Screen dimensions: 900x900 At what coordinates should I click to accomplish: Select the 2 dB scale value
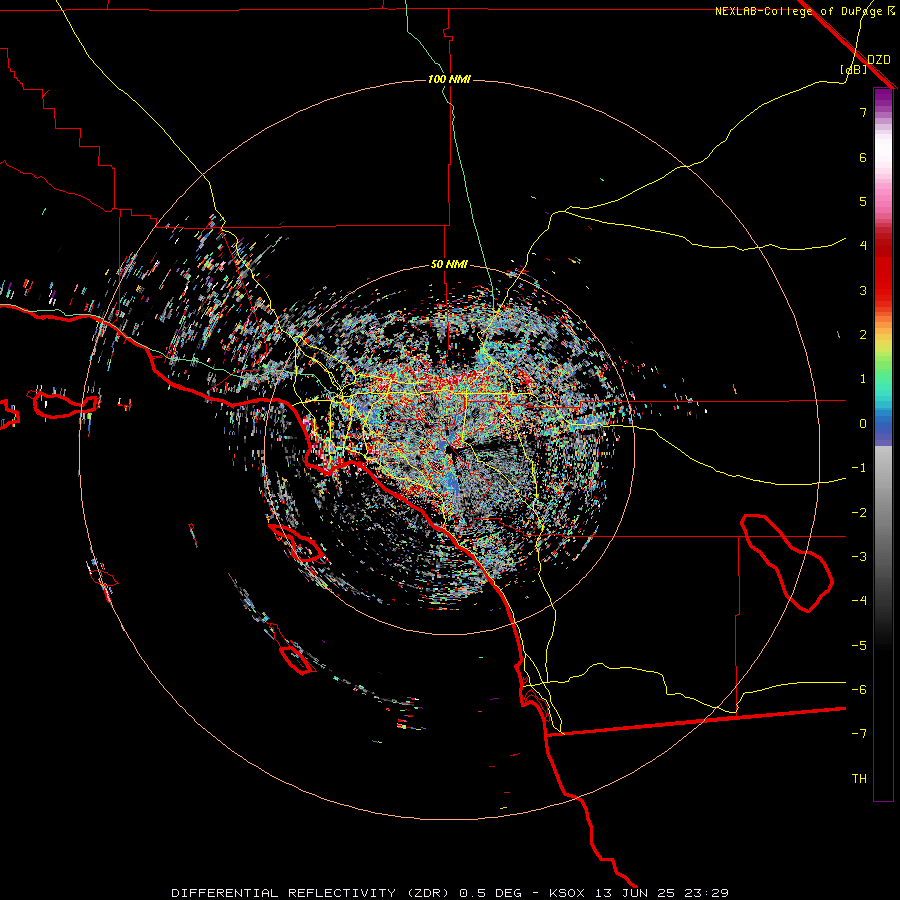863,335
